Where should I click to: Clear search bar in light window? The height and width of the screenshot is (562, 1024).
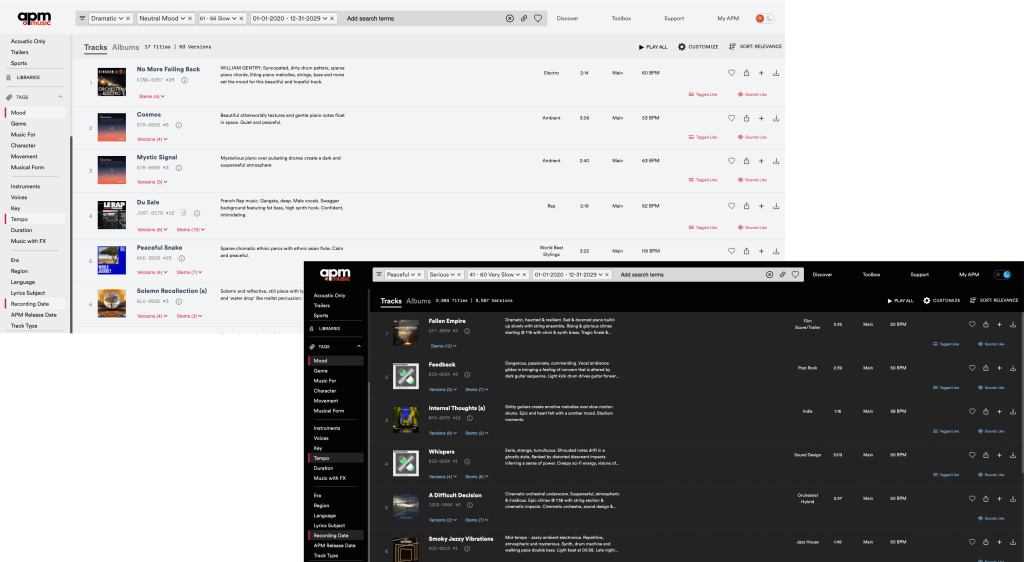pos(510,18)
